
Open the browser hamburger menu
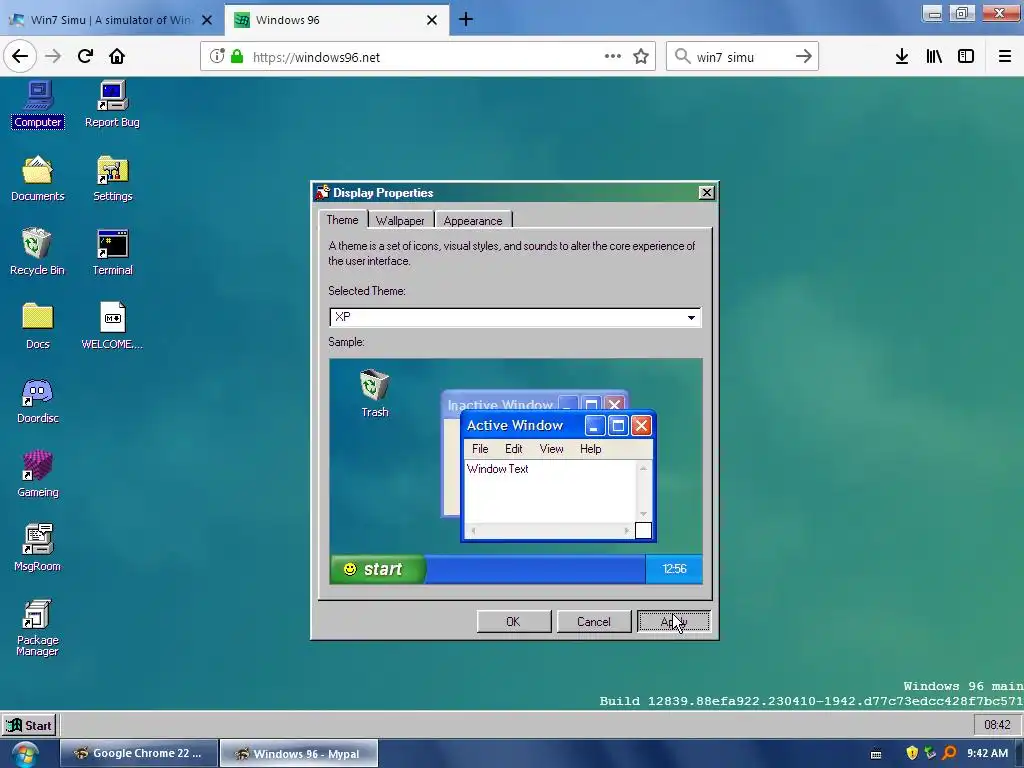1004,56
